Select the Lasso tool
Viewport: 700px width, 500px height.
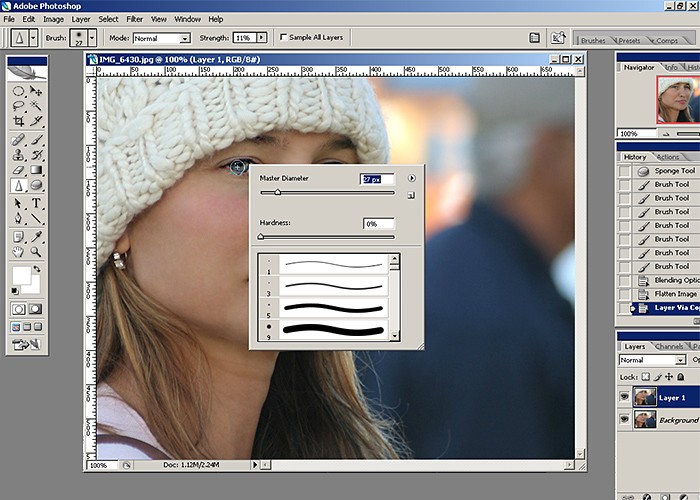click(x=18, y=106)
